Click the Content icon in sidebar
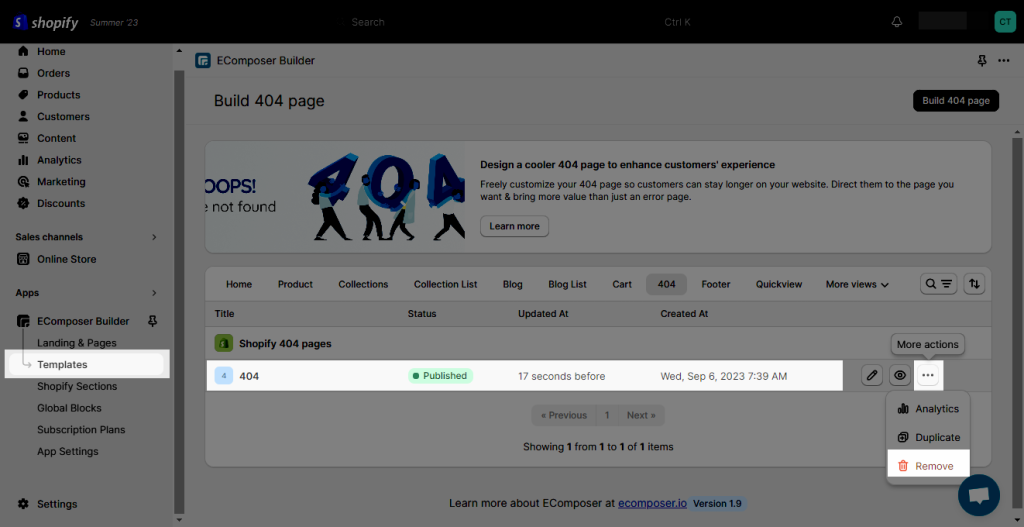1024x527 pixels. (24, 138)
